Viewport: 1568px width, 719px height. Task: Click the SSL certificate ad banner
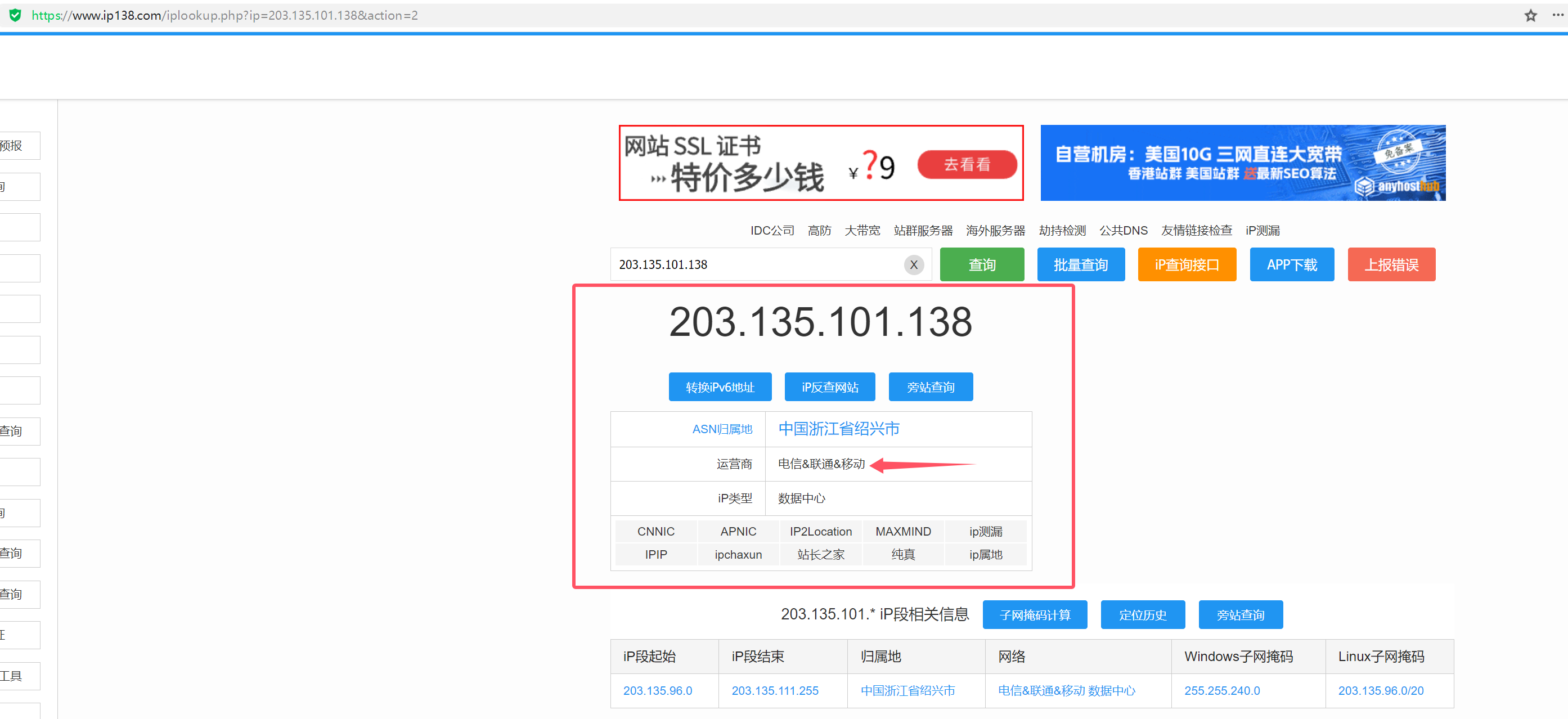pos(820,163)
